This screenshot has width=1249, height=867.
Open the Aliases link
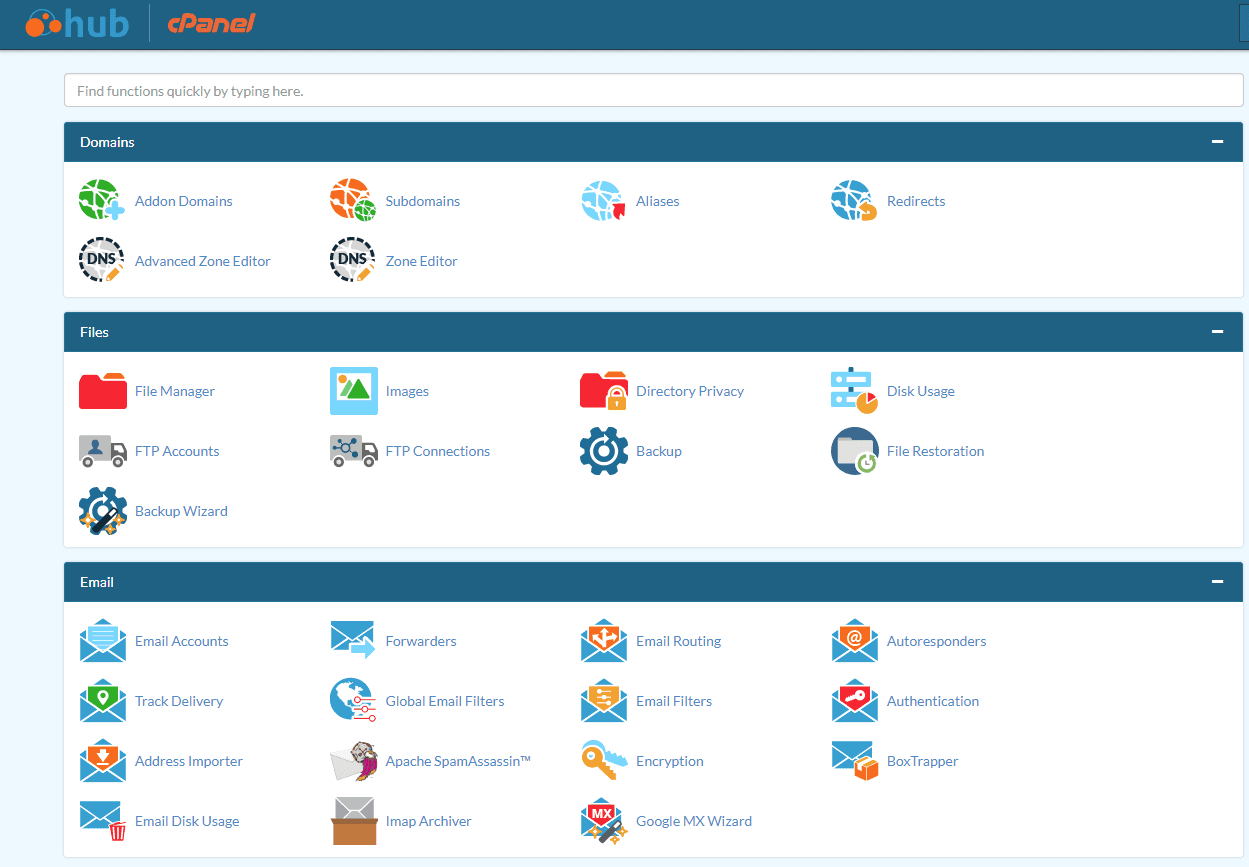point(658,201)
